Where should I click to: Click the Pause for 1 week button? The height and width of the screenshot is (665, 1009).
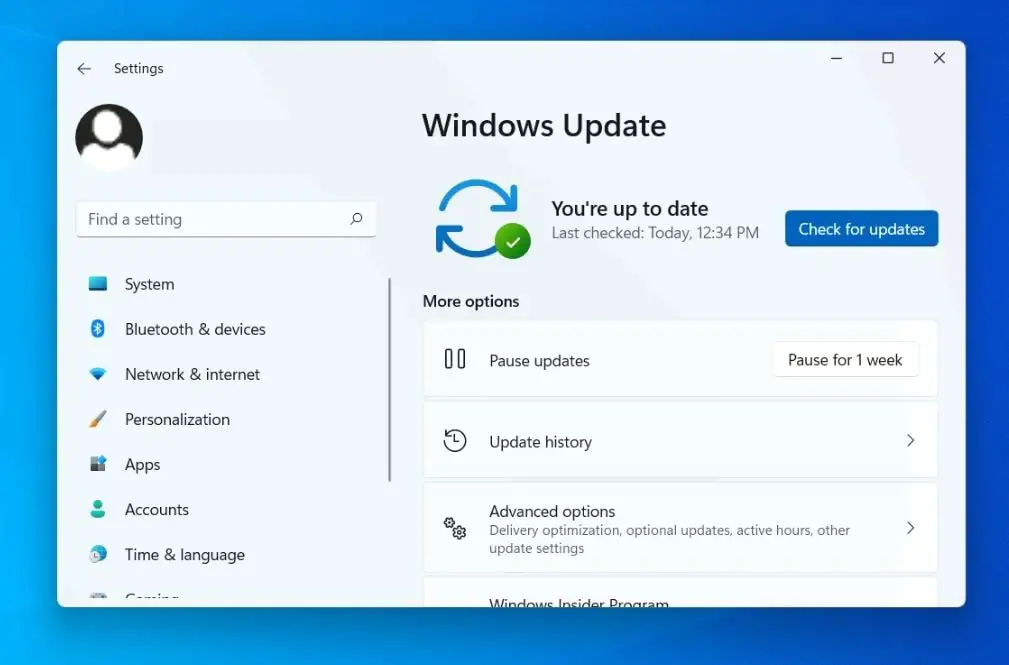pos(845,360)
